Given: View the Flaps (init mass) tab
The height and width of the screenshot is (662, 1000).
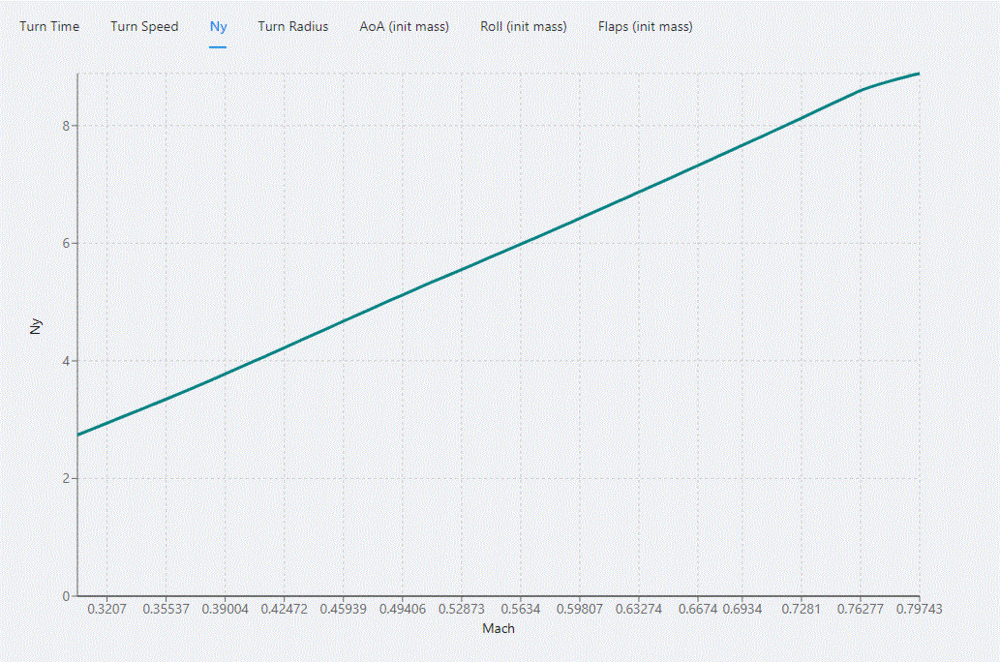Looking at the screenshot, I should [x=645, y=26].
